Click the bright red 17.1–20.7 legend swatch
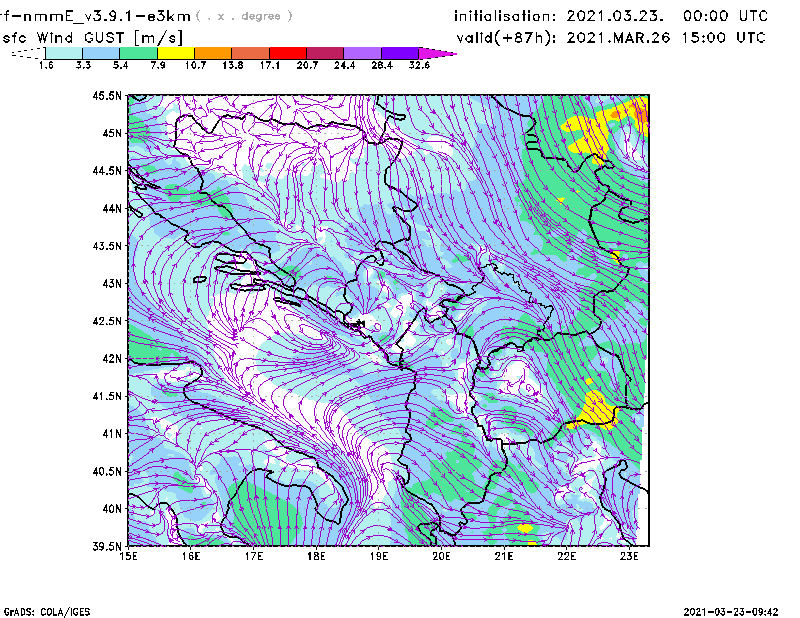This screenshot has height=618, width=800. pos(288,53)
